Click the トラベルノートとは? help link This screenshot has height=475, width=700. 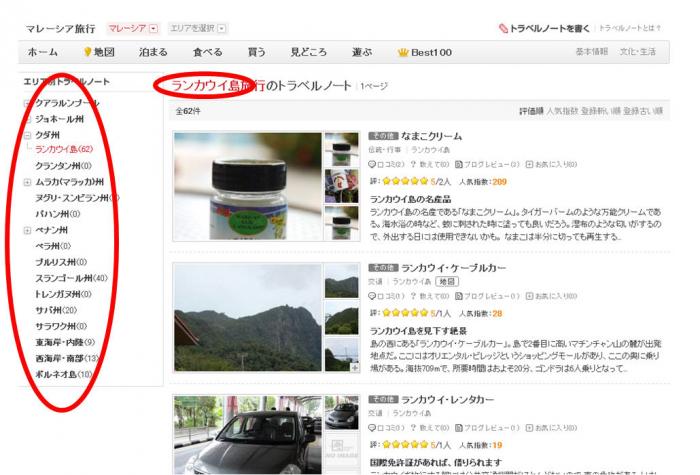630,28
